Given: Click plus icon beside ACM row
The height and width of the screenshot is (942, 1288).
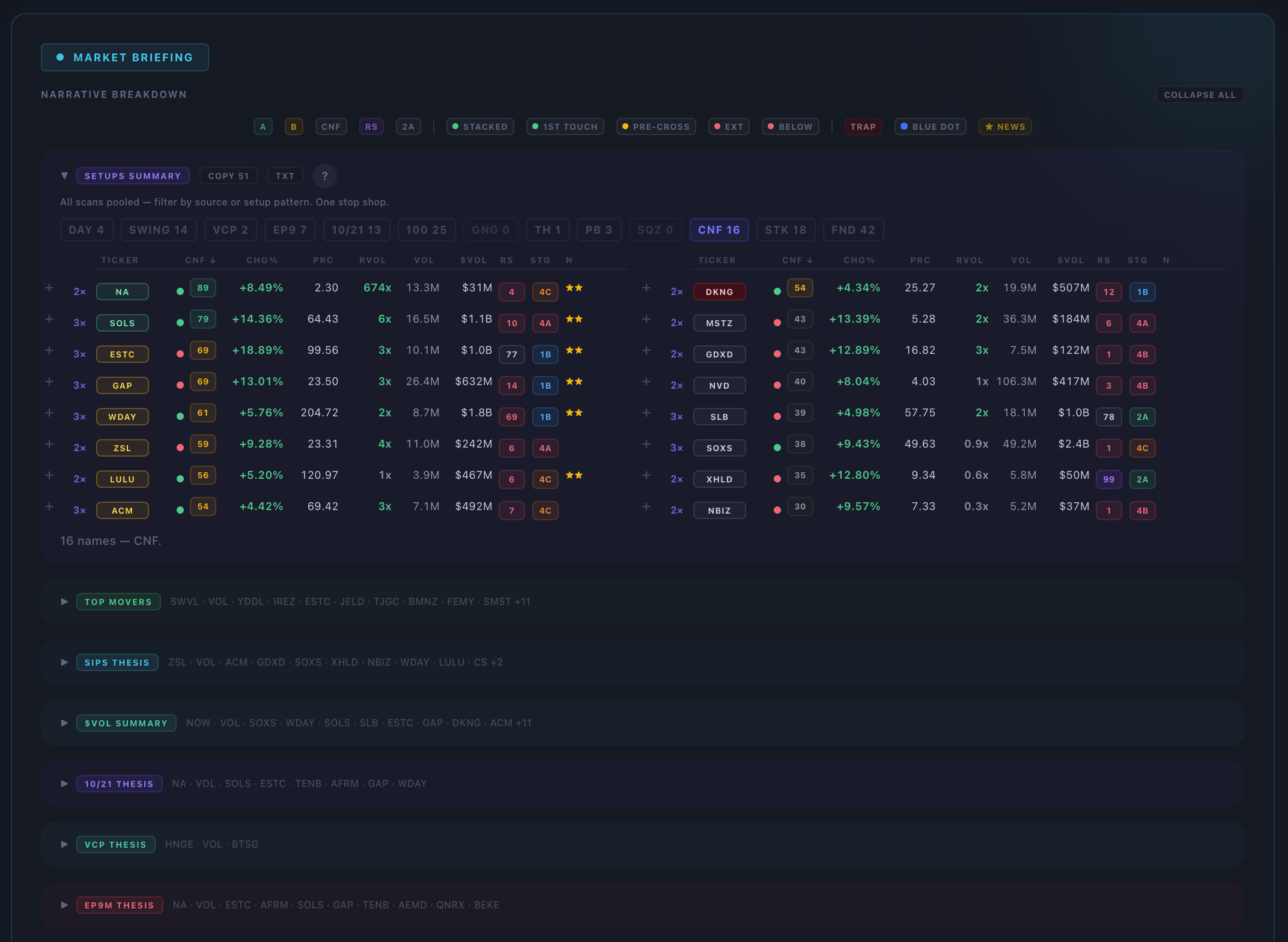Looking at the screenshot, I should [49, 506].
